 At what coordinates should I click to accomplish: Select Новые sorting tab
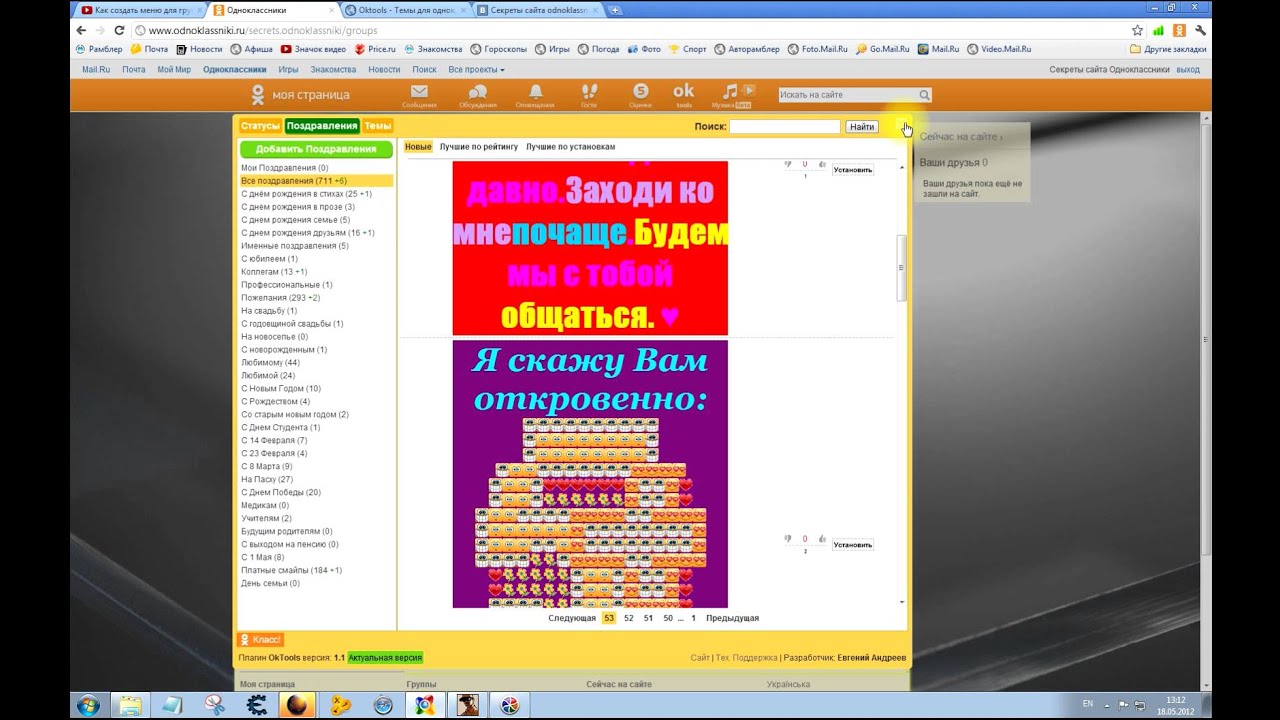418,147
